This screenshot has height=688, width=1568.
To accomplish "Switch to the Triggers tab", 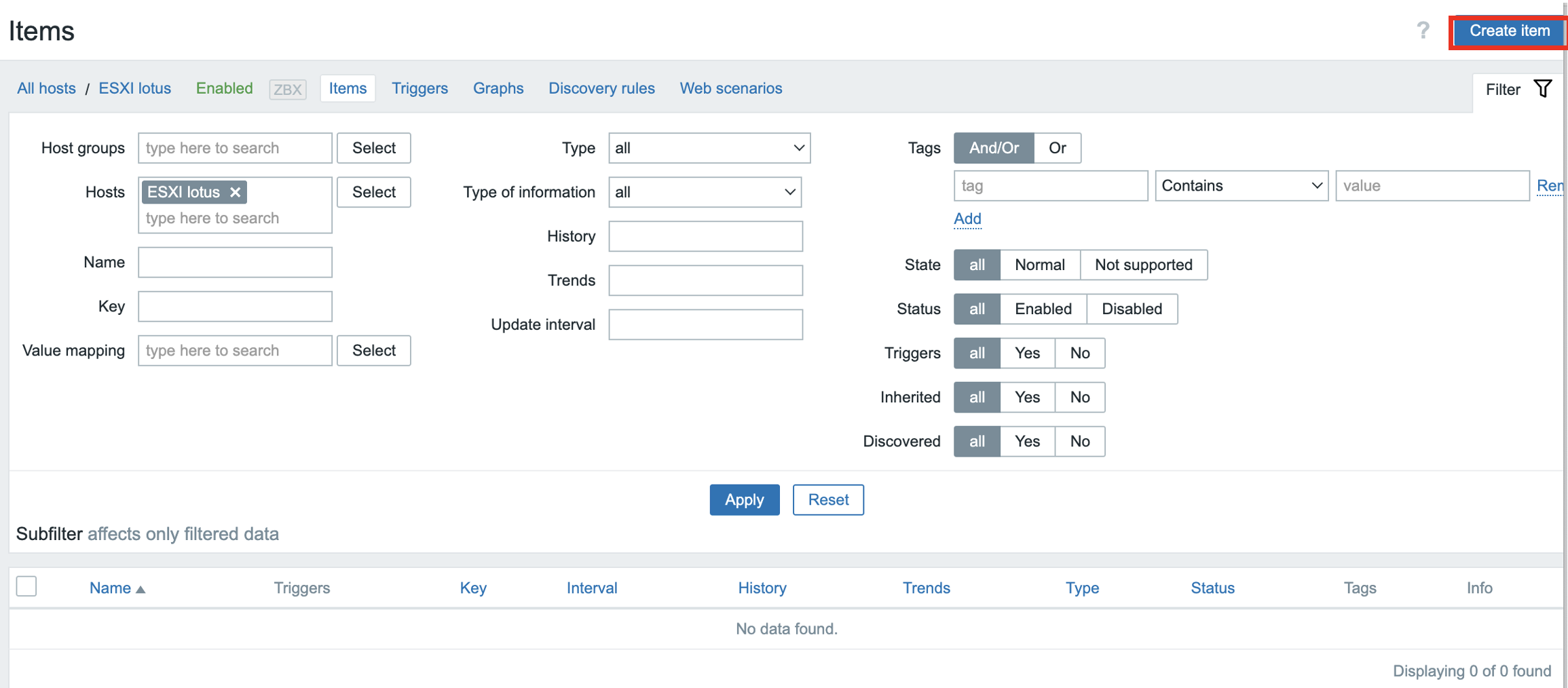I will [419, 88].
